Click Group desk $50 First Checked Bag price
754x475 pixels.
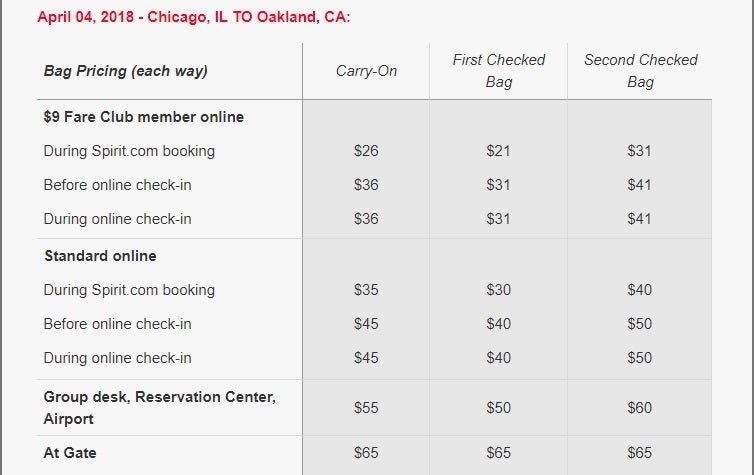498,408
